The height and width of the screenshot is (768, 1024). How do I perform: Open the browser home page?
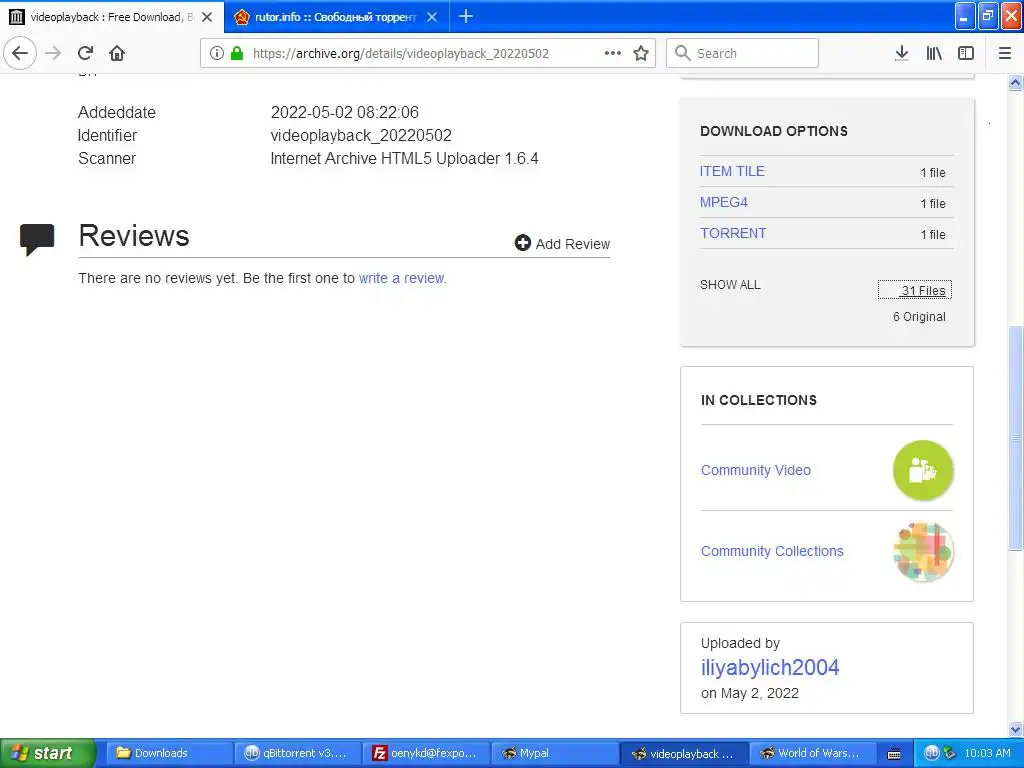(x=117, y=53)
